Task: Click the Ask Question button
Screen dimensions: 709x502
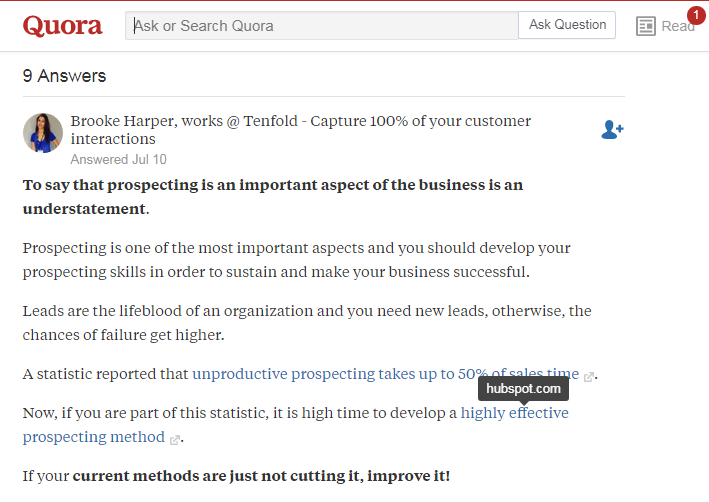Action: 567,25
